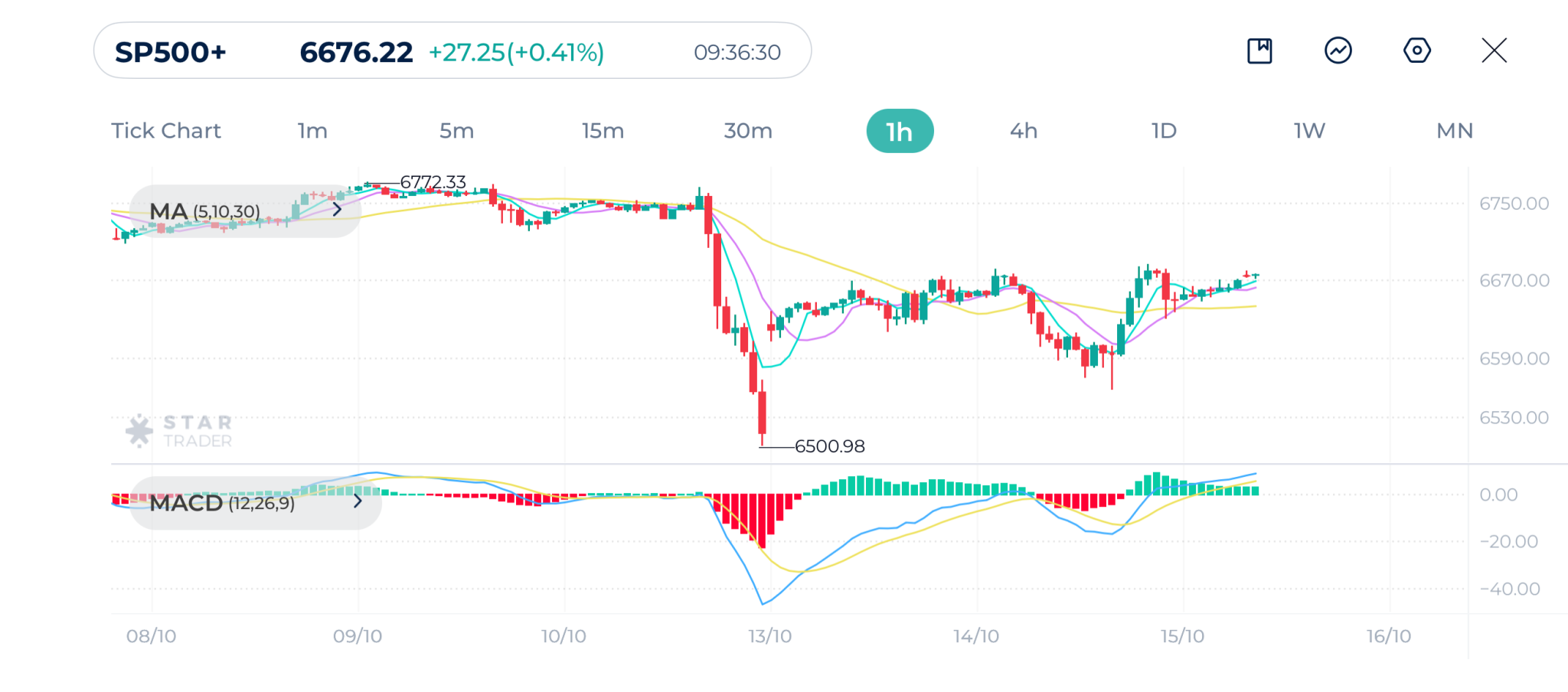
Task: Click the Star Trader watermark logo
Action: click(x=179, y=431)
